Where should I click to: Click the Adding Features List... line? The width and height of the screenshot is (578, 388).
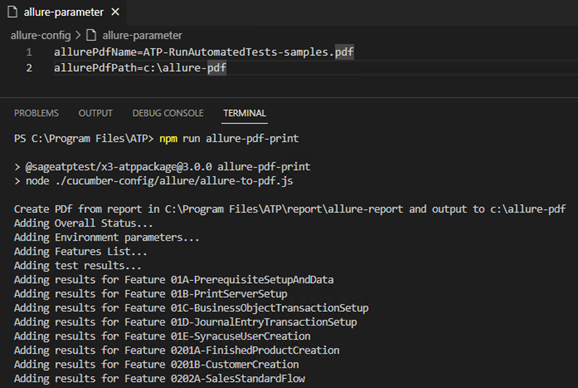80,252
